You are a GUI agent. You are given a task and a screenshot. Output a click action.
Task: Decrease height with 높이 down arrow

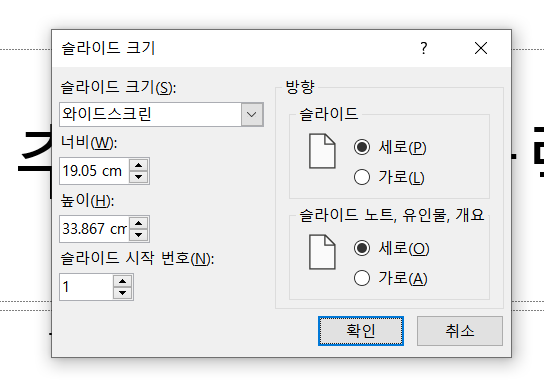pos(138,235)
